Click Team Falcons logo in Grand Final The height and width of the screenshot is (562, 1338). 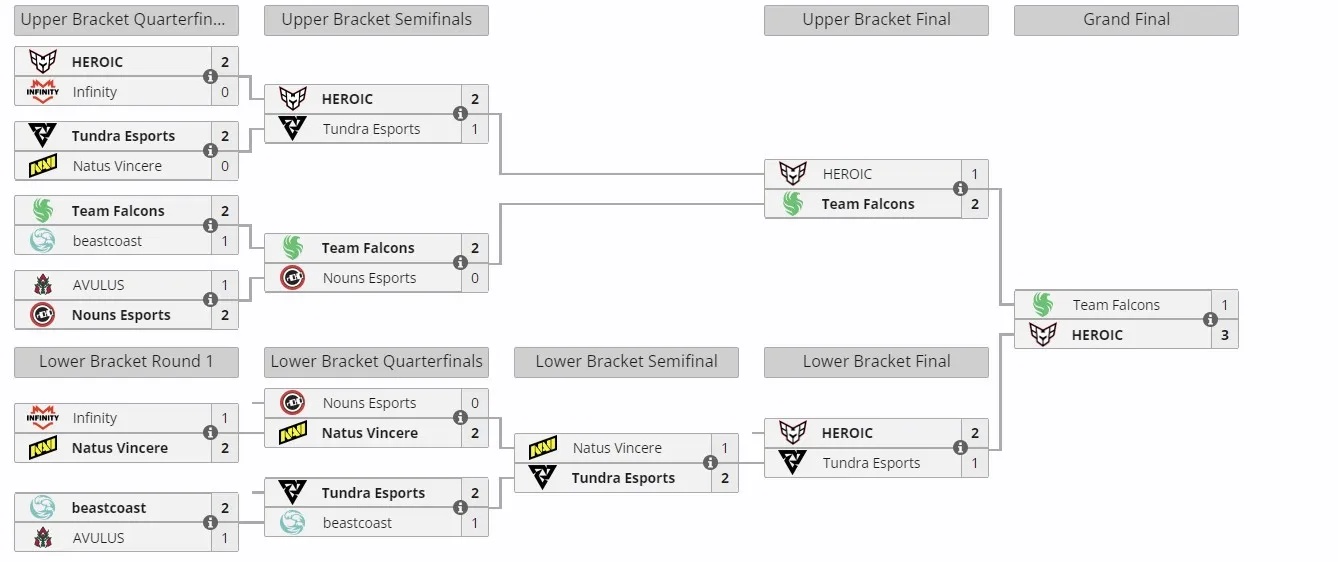point(1043,305)
